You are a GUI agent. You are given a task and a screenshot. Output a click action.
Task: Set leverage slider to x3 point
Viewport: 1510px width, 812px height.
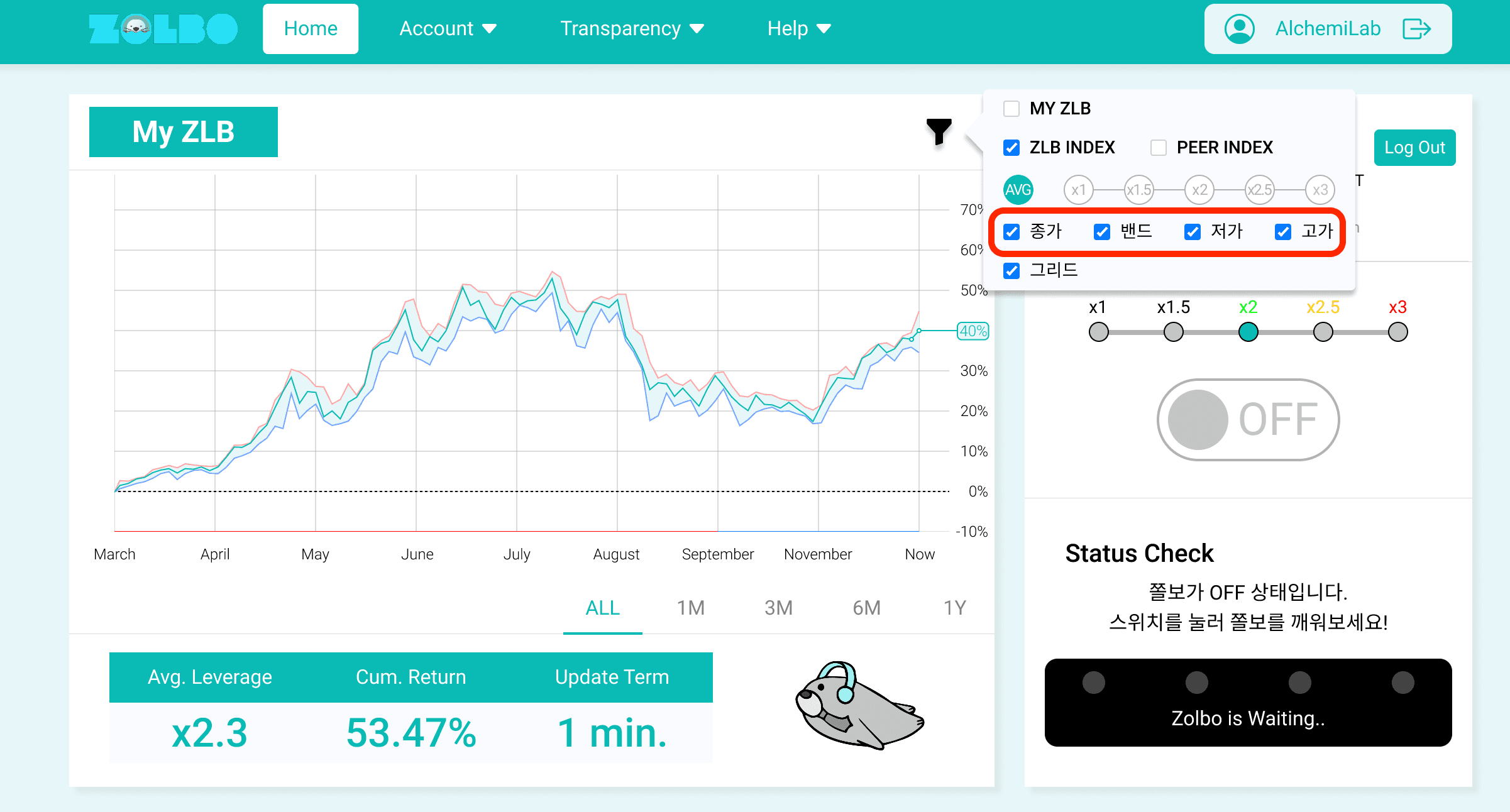[1397, 332]
